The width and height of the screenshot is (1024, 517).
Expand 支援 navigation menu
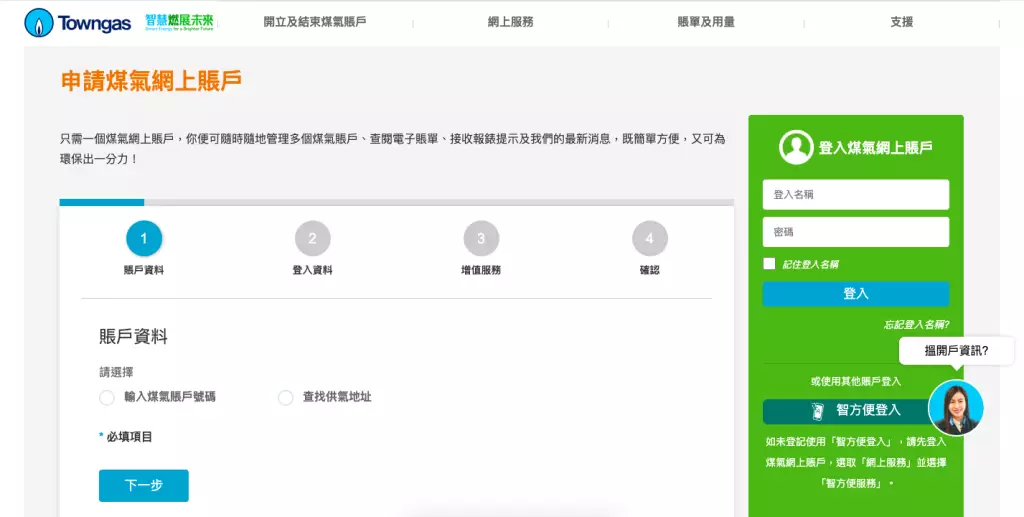coord(901,22)
